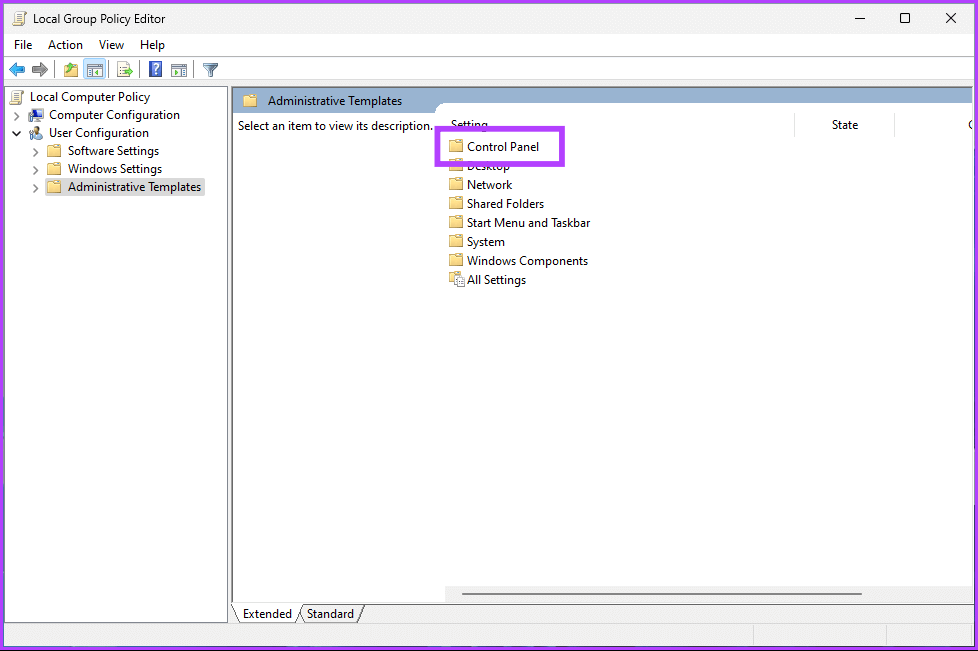Click Local Computer Policy root icon

point(18,97)
